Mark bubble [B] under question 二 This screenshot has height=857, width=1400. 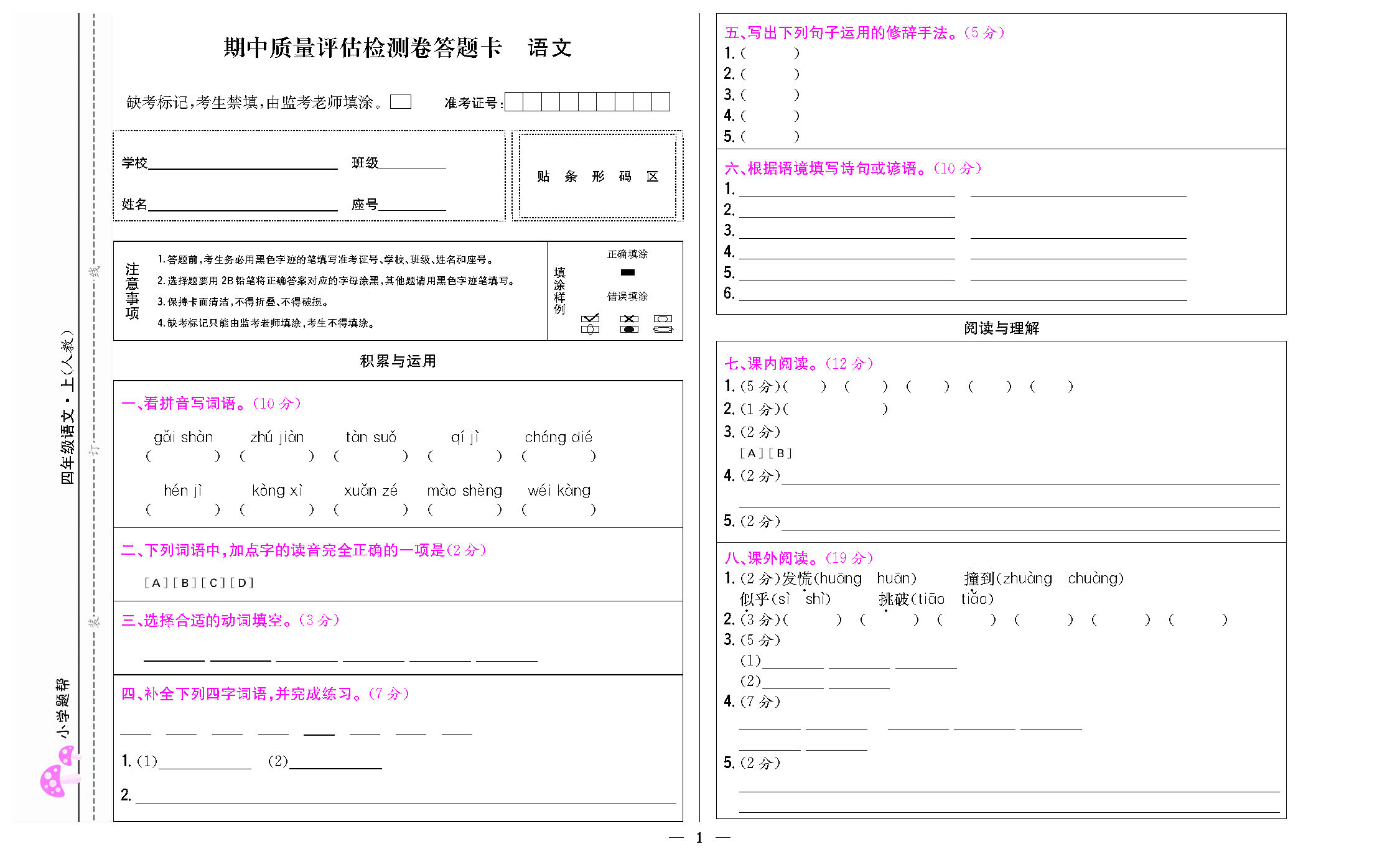pyautogui.click(x=185, y=583)
